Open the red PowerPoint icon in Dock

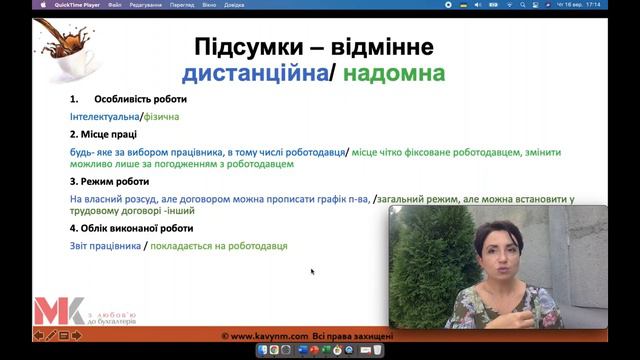(x=314, y=350)
